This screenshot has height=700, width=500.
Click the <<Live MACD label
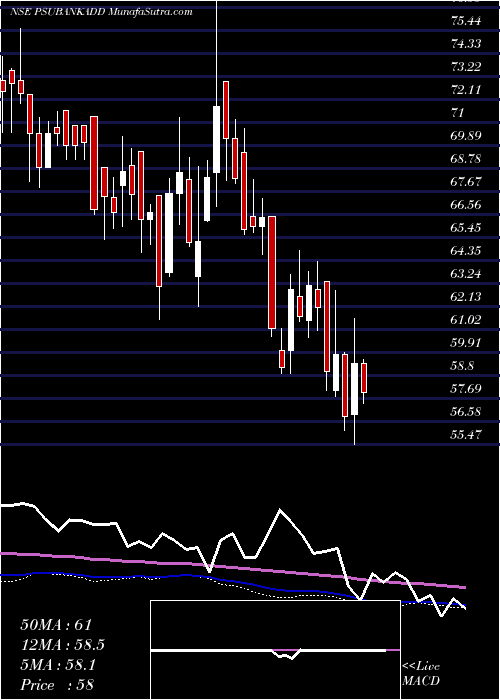tap(421, 674)
